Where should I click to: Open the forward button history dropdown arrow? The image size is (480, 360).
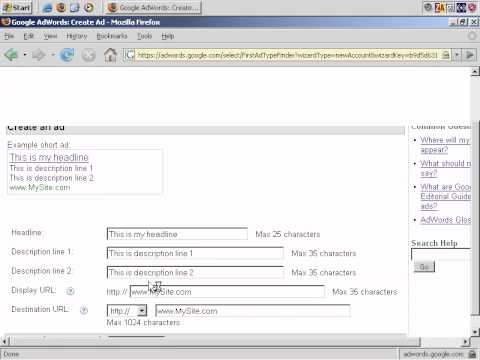pyautogui.click(x=53, y=54)
